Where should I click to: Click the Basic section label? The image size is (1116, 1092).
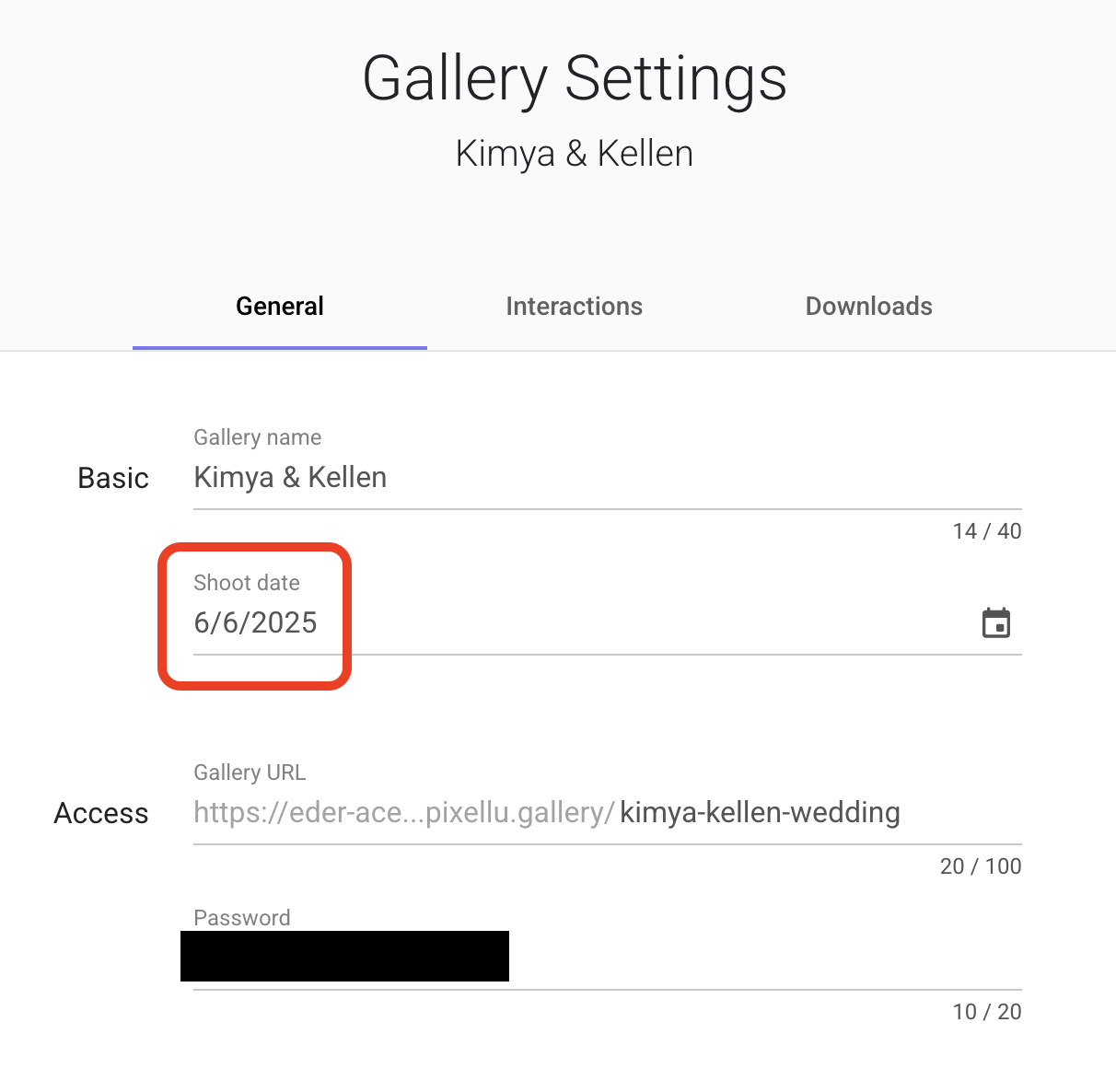(113, 479)
